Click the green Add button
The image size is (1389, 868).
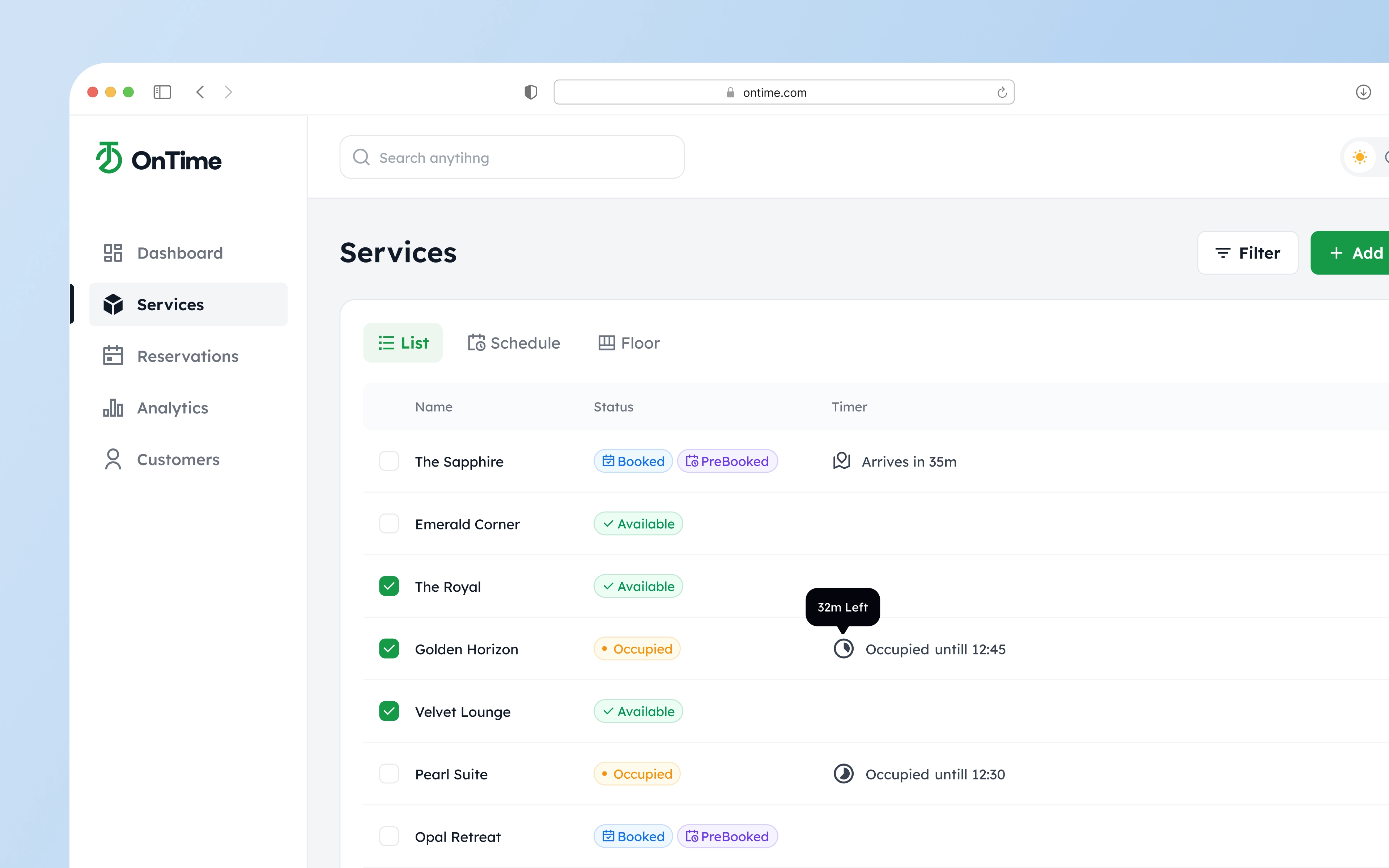tap(1350, 252)
